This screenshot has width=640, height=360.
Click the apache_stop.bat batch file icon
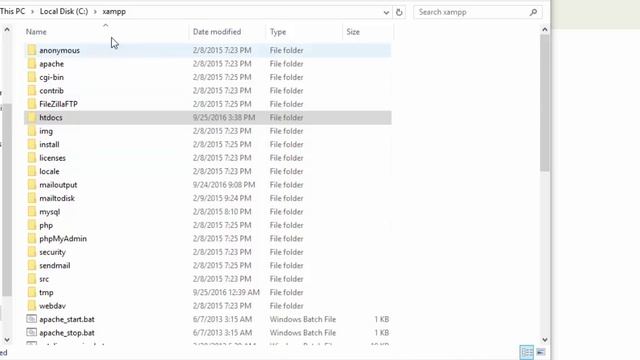click(31, 333)
